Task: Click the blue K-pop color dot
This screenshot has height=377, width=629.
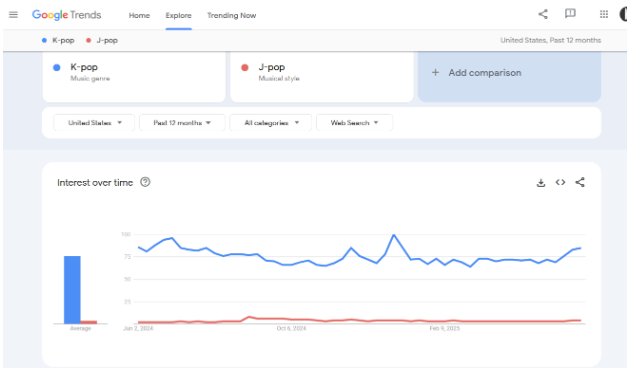Action: pos(57,68)
